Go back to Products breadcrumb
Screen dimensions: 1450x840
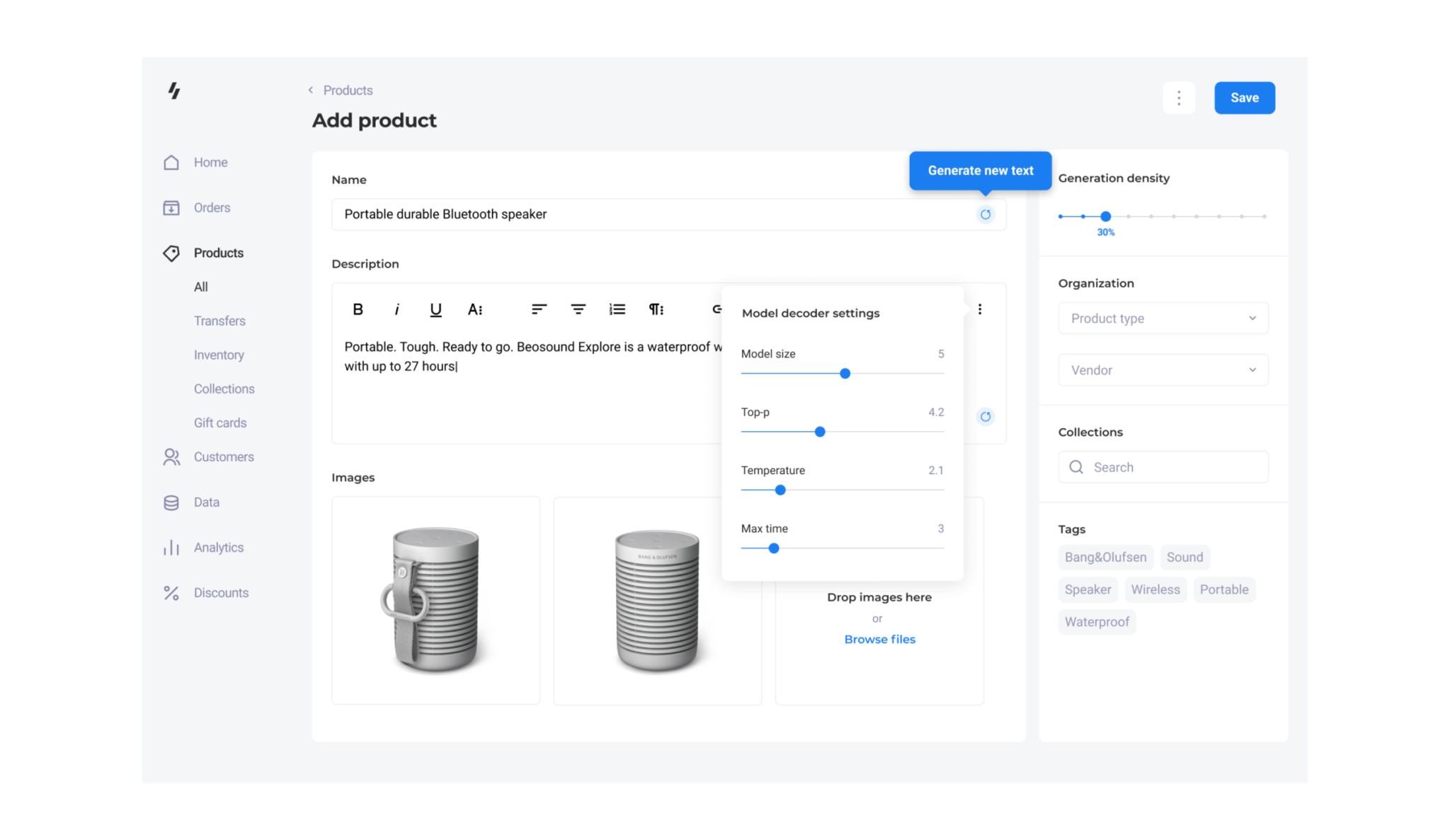[x=348, y=90]
